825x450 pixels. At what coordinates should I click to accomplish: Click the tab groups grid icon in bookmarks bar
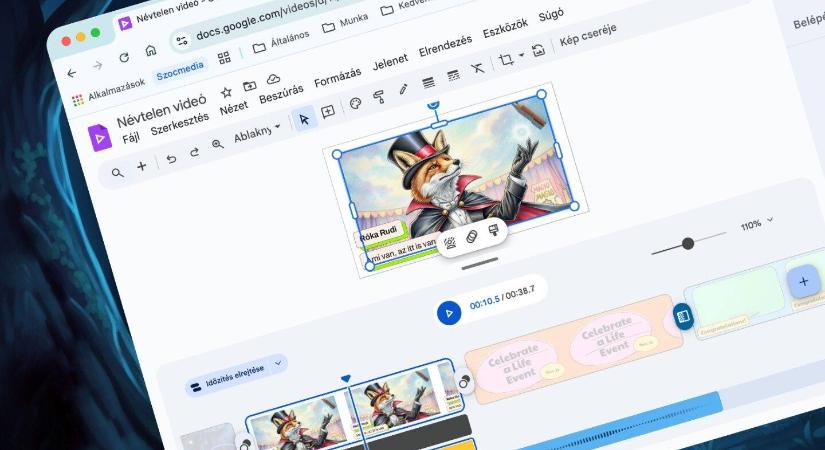click(x=224, y=58)
